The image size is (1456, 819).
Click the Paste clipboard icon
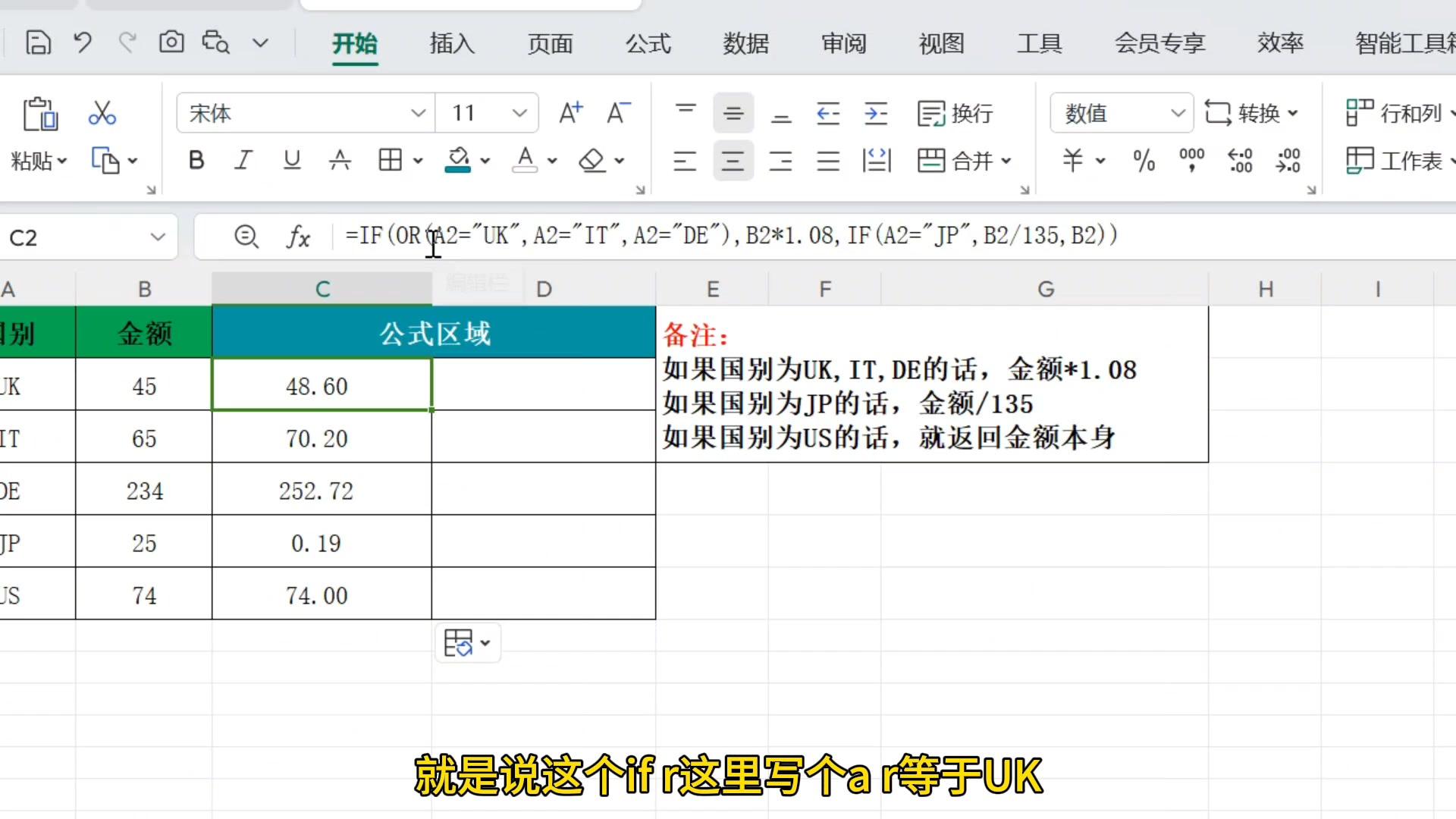tap(40, 114)
